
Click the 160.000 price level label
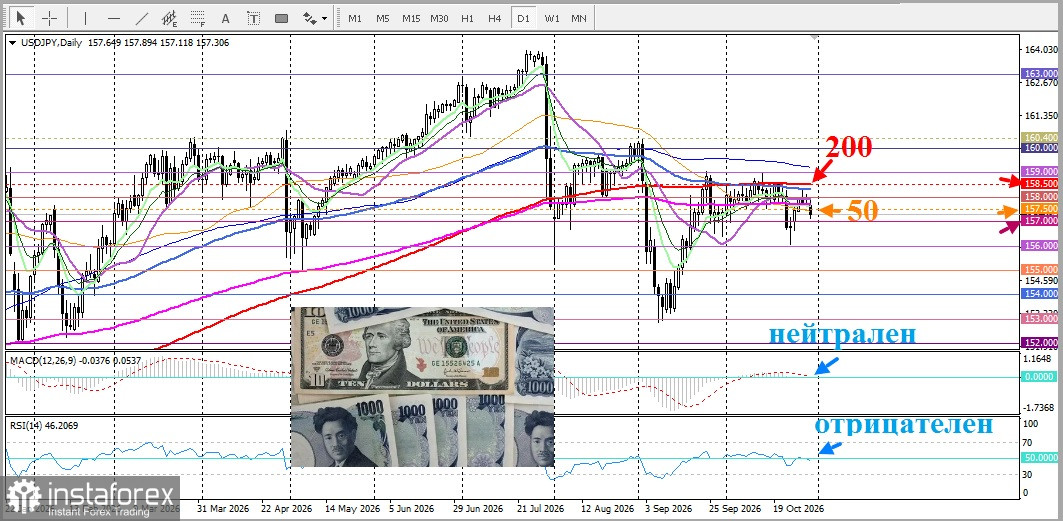[x=1040, y=148]
